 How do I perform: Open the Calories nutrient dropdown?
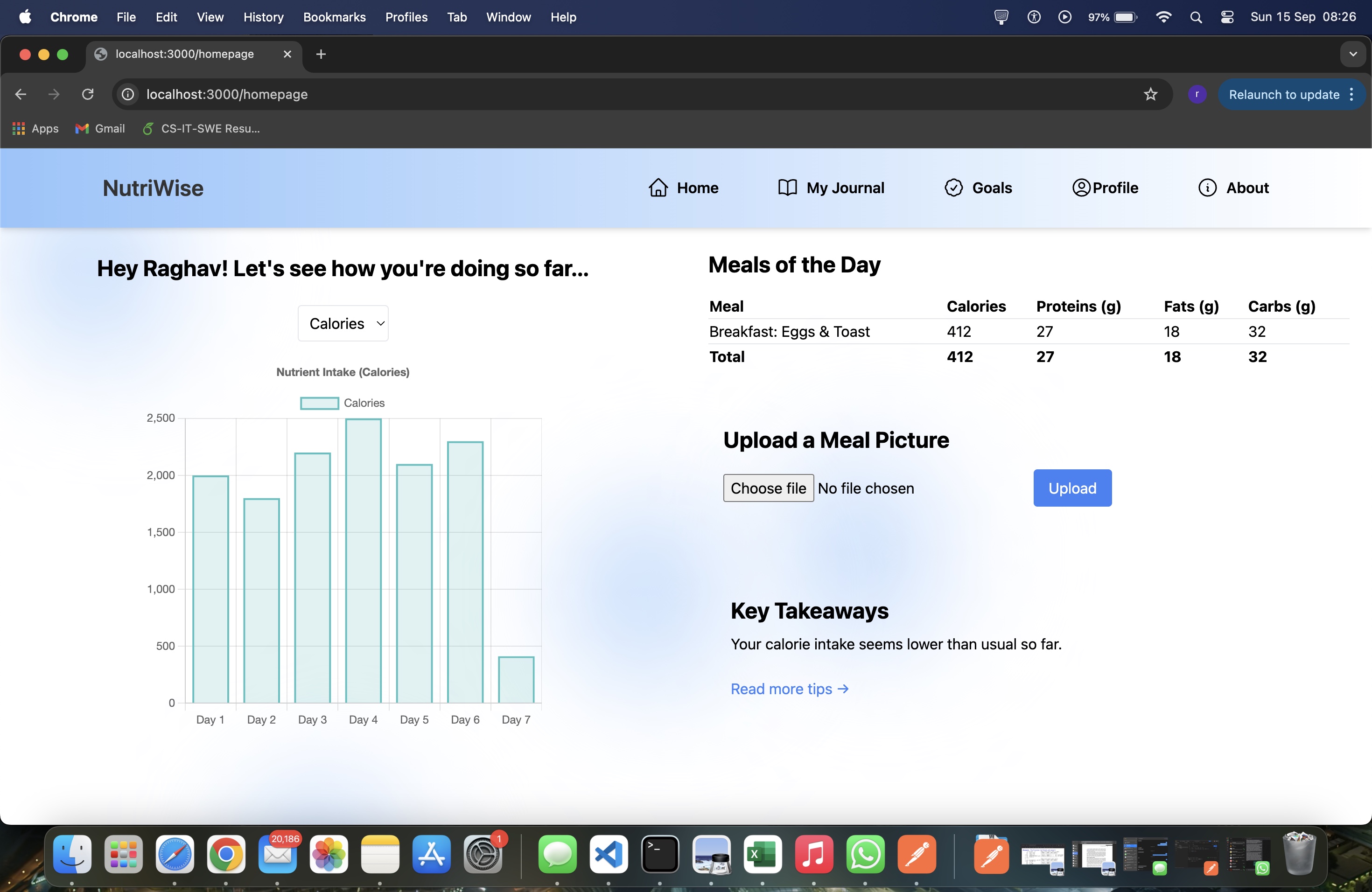[343, 324]
